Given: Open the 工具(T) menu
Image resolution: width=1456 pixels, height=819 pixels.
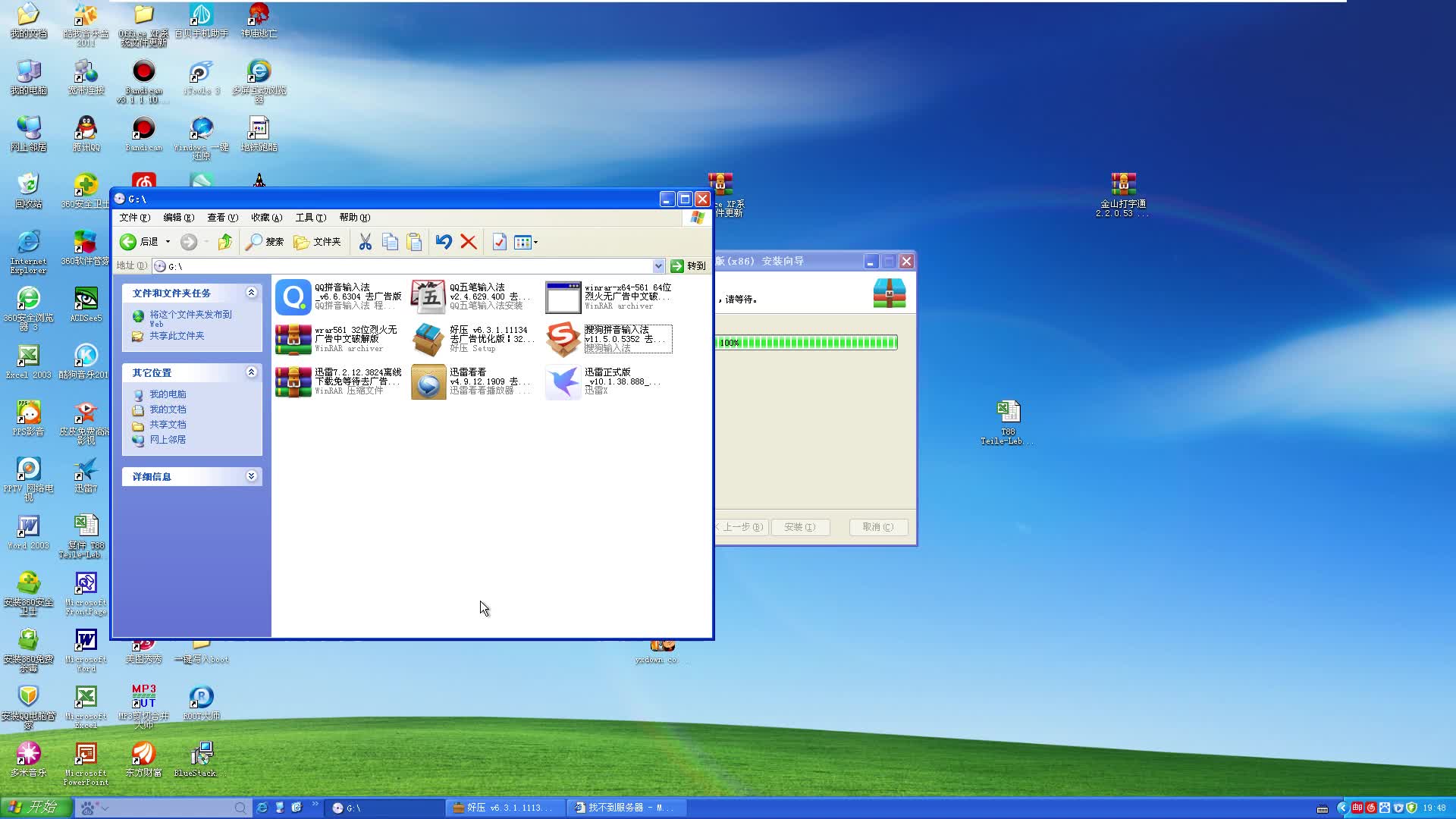Looking at the screenshot, I should [310, 218].
